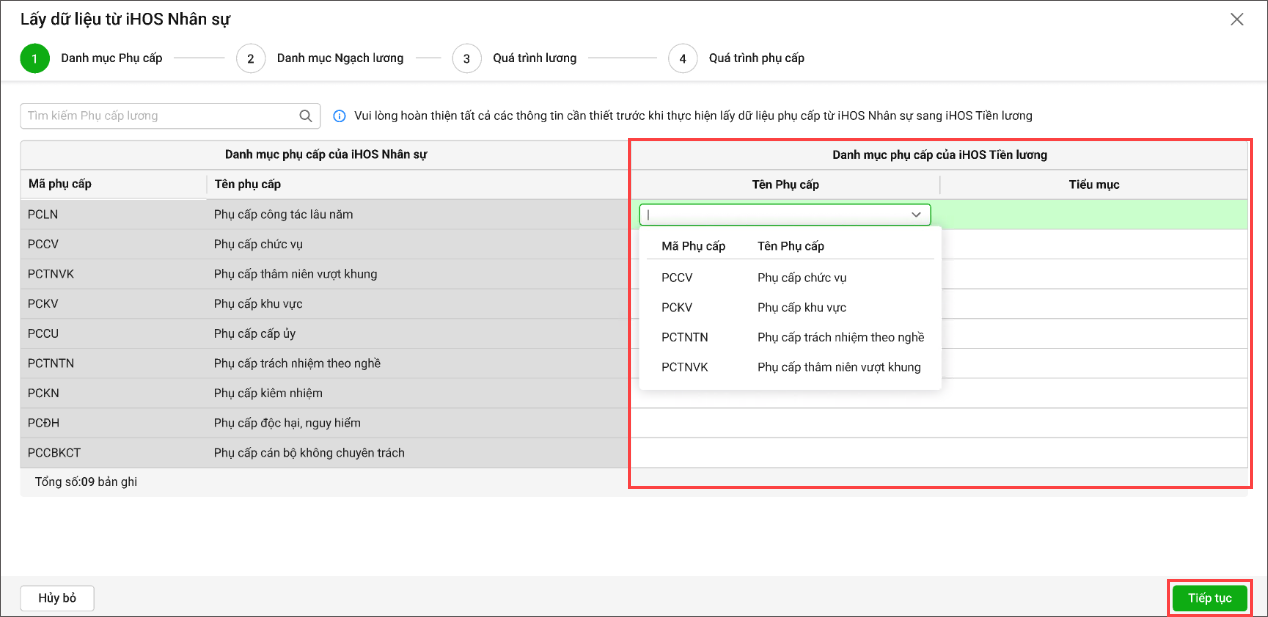1268x617 pixels.
Task: Click step 4 circle icon
Action: tap(682, 59)
